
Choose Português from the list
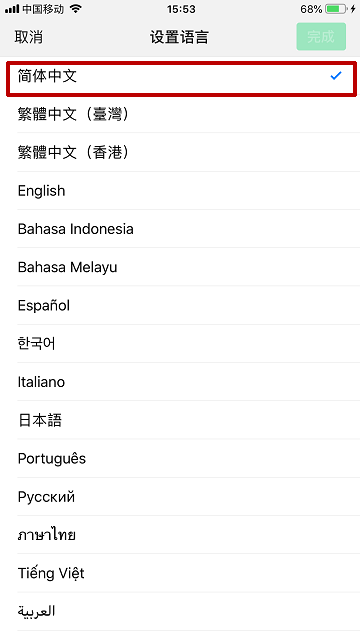[180, 458]
